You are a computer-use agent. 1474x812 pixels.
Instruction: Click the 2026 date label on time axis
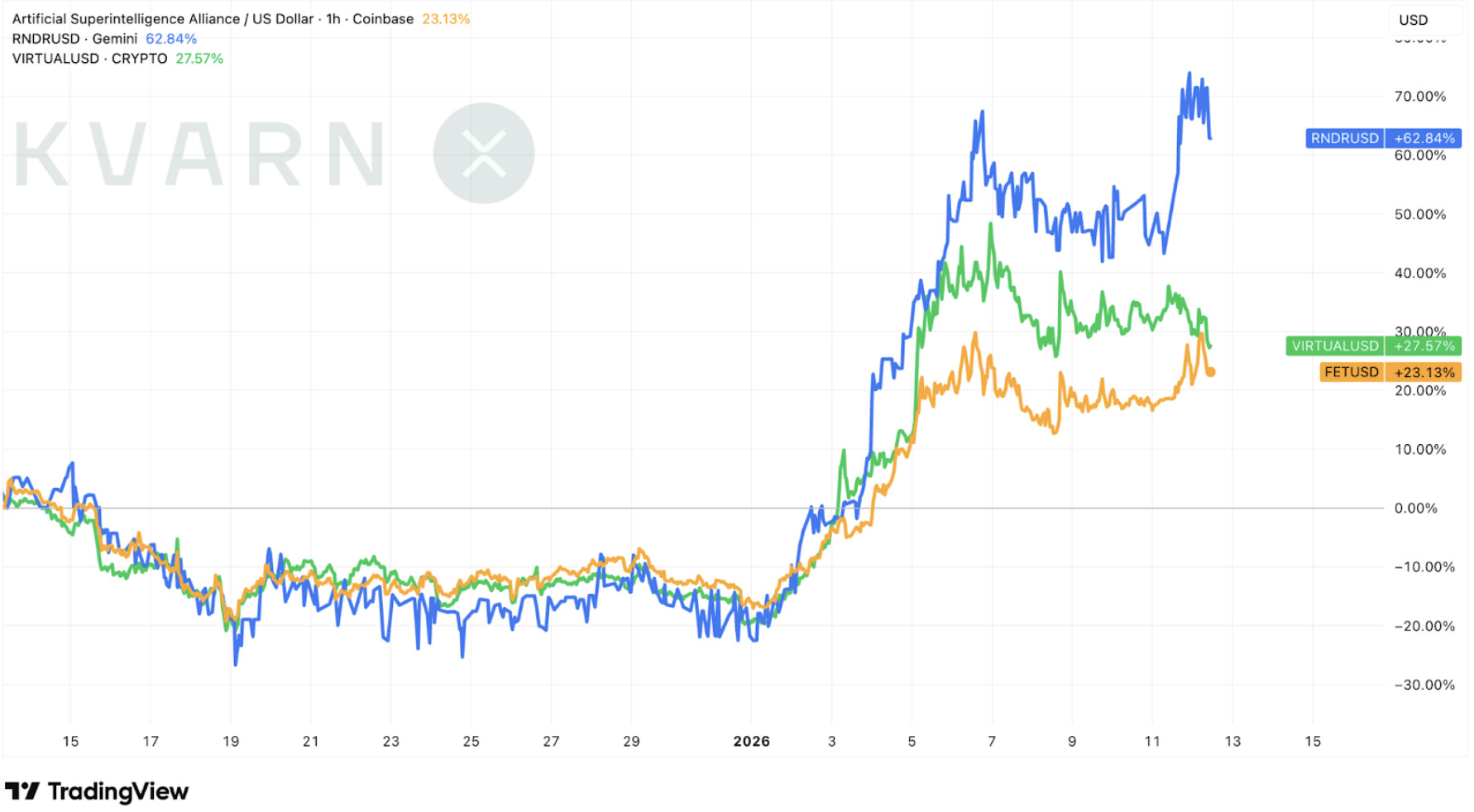pos(751,741)
